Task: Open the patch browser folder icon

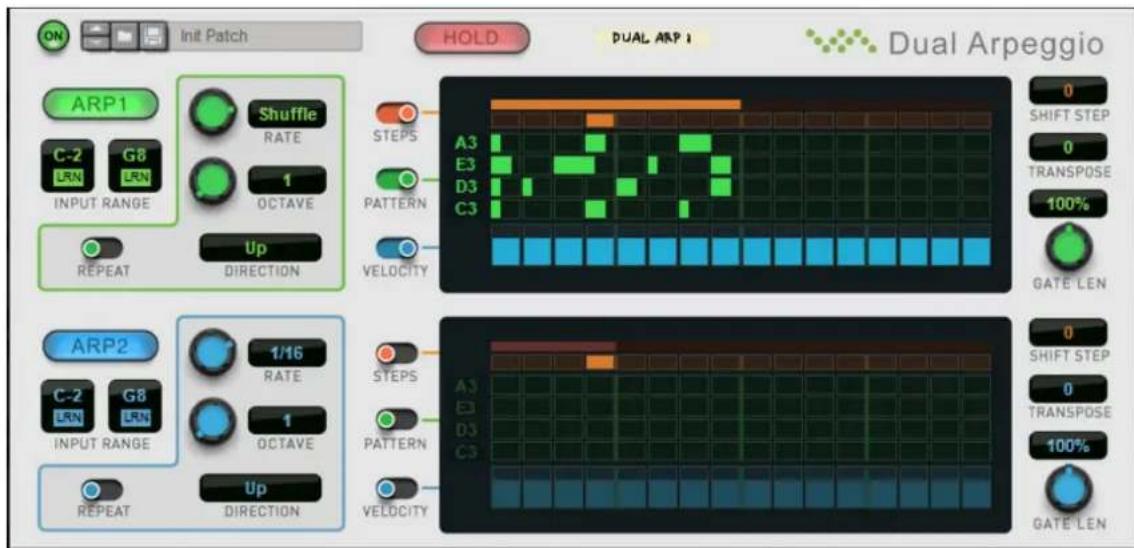Action: (124, 35)
